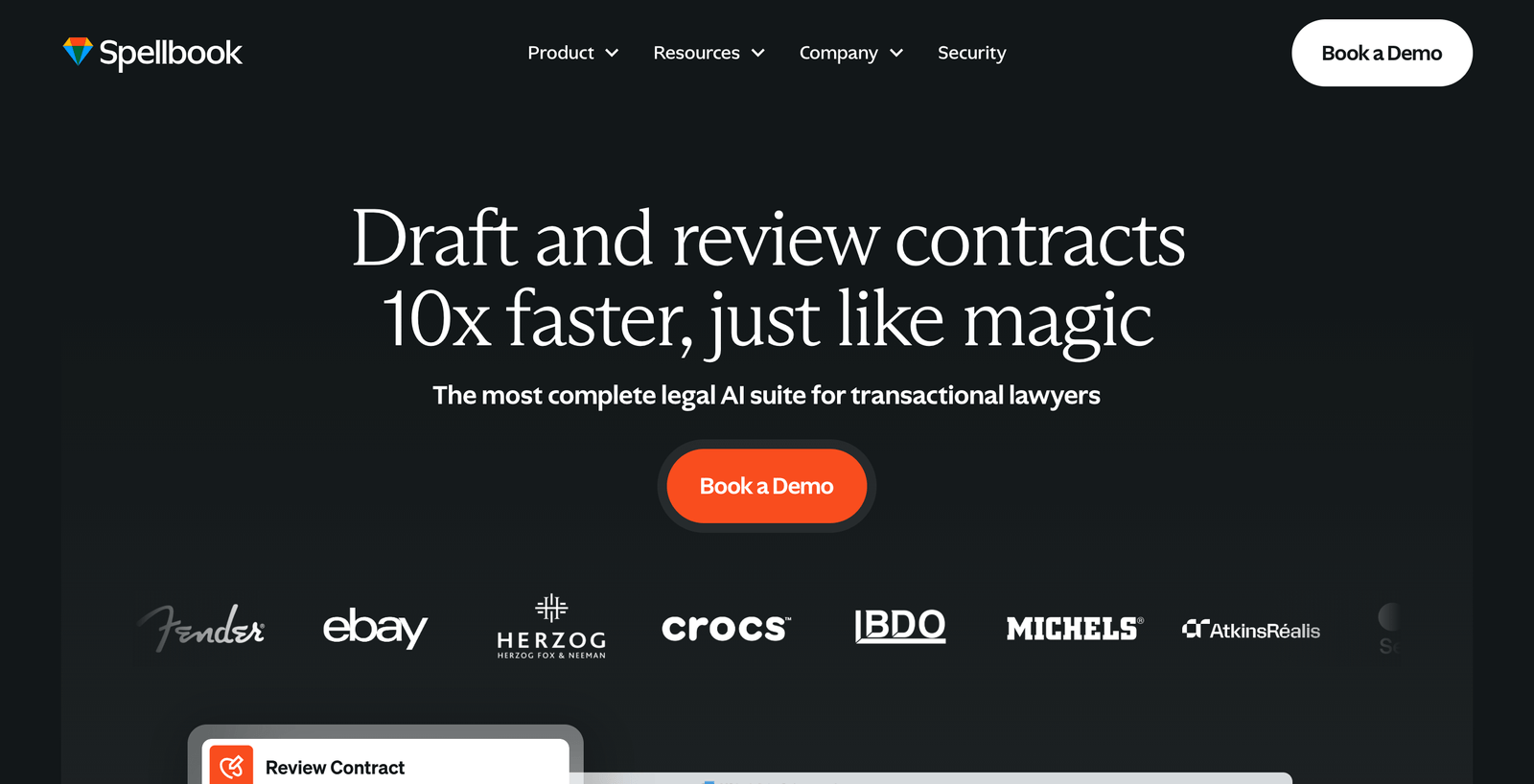Image resolution: width=1534 pixels, height=784 pixels.
Task: Click the Spellbook gem logo icon
Action: coord(78,52)
